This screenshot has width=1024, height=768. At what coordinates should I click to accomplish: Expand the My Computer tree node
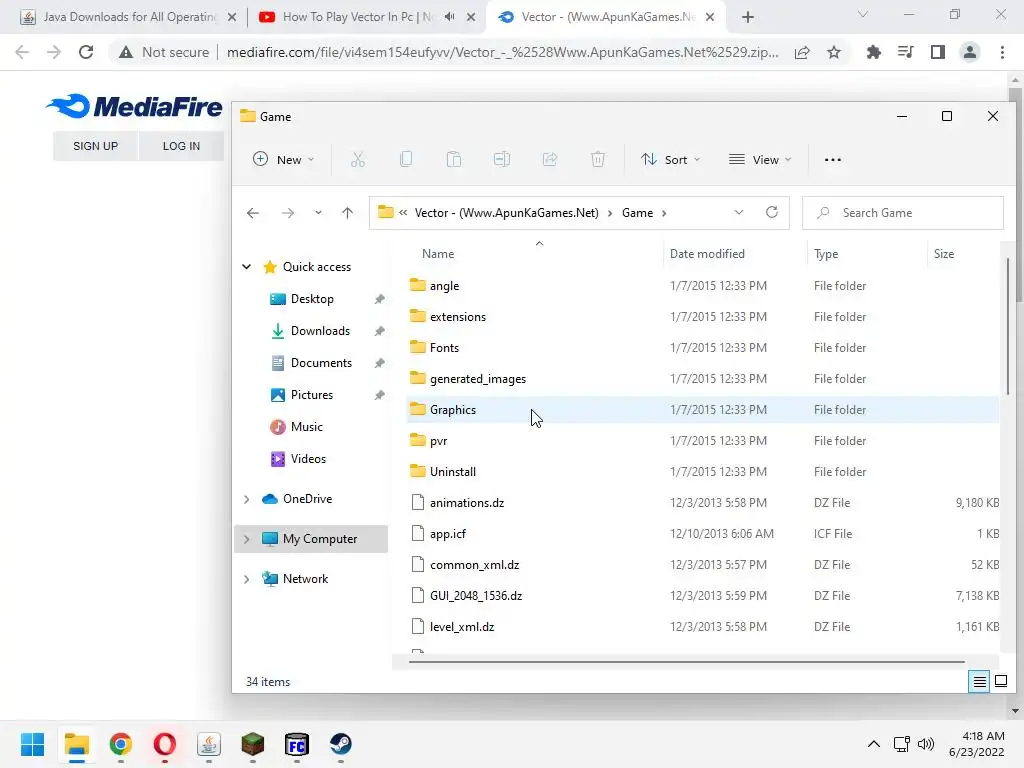[246, 539]
